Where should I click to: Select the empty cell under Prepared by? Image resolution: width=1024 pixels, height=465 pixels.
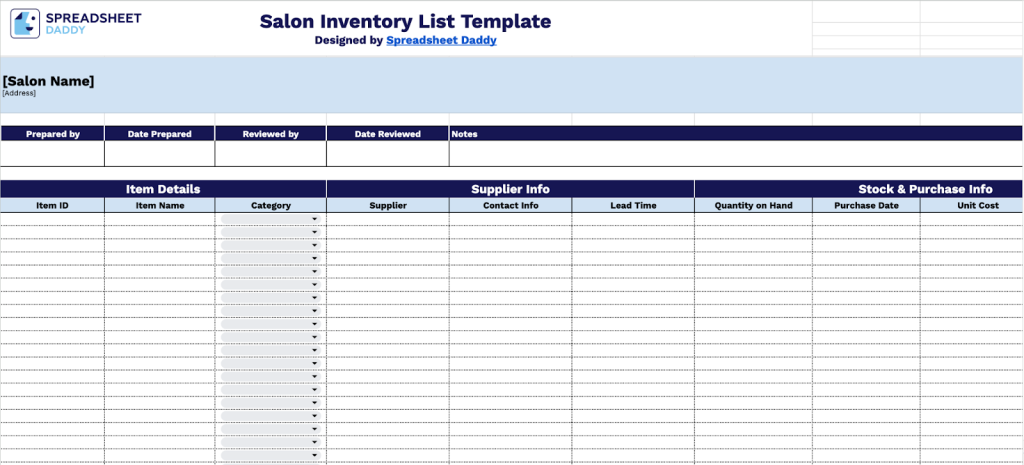coord(52,153)
